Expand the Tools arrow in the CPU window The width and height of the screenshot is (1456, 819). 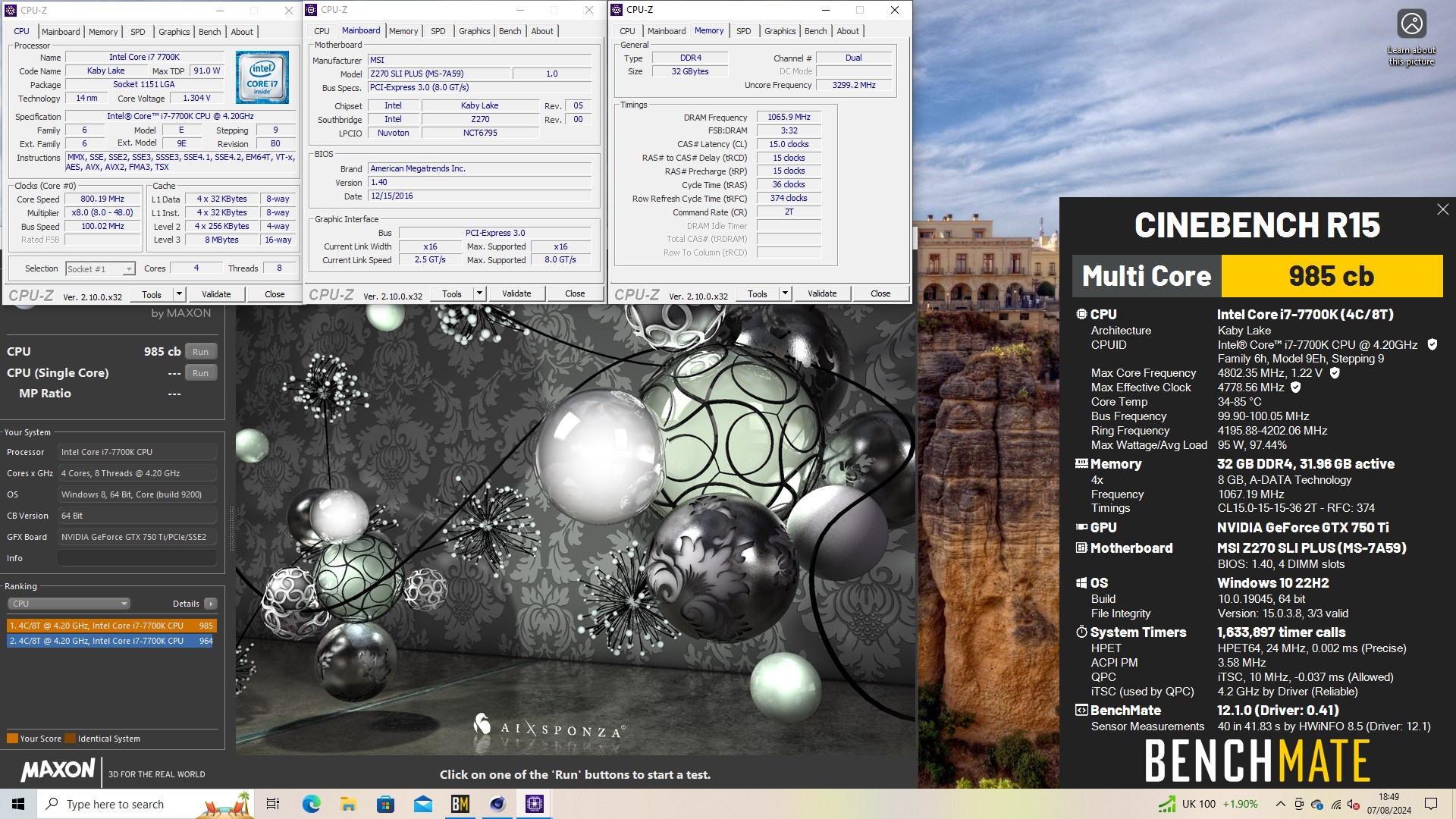coord(179,294)
